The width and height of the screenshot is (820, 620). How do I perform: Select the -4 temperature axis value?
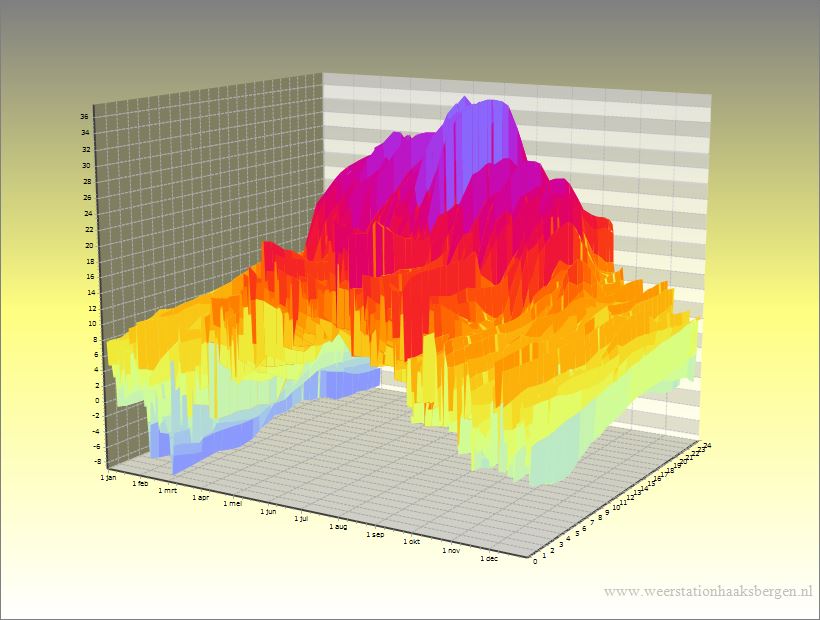tap(96, 431)
